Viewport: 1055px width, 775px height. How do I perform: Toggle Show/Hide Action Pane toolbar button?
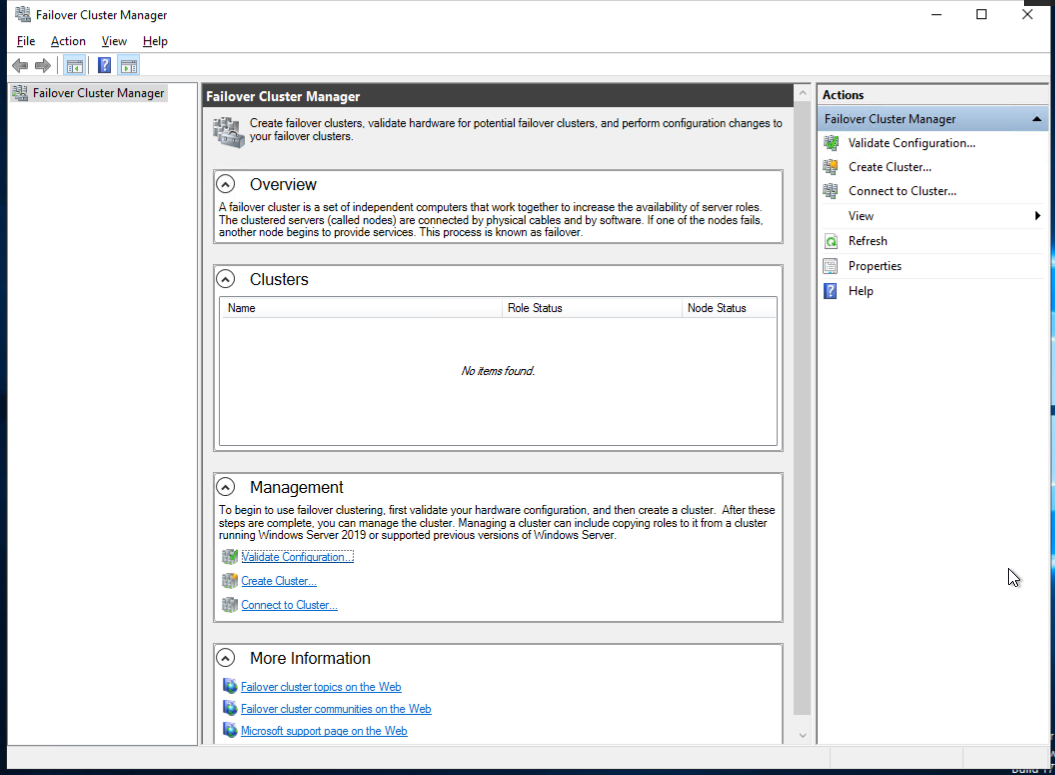[128, 66]
